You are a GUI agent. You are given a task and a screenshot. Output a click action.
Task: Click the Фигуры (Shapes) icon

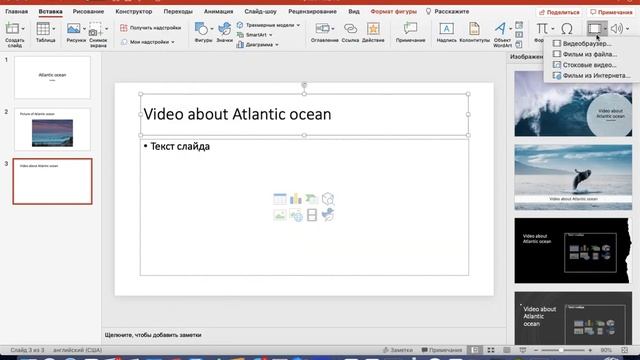click(x=201, y=29)
